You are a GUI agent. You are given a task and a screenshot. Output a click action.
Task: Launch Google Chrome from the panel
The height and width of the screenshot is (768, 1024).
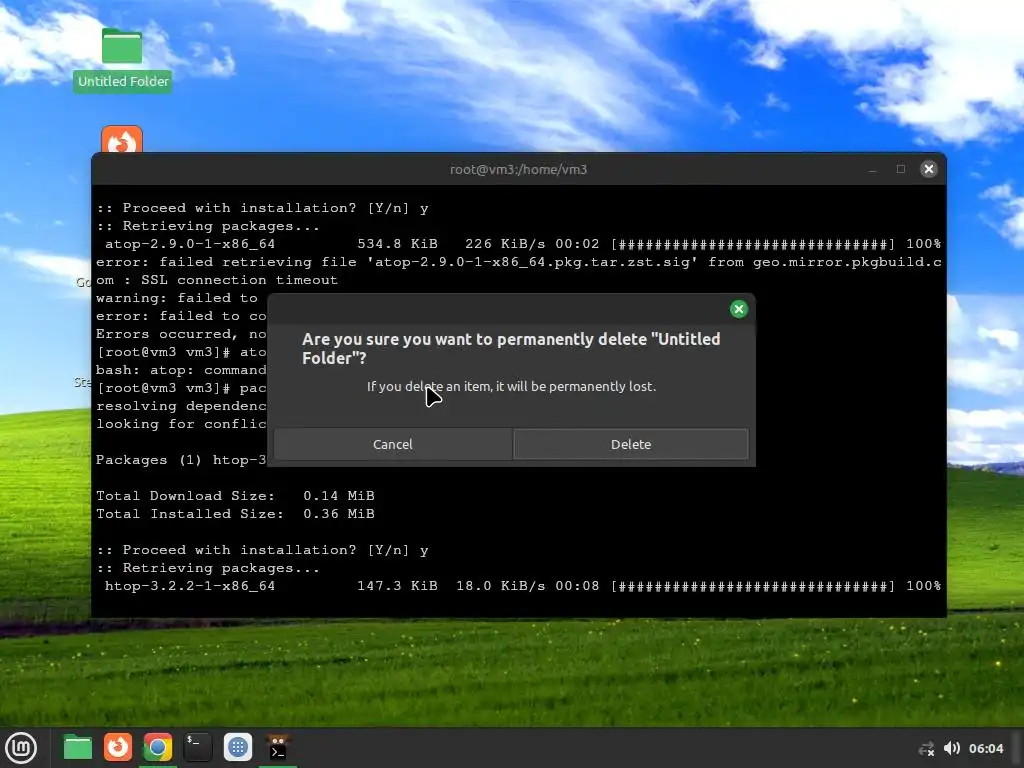[157, 748]
